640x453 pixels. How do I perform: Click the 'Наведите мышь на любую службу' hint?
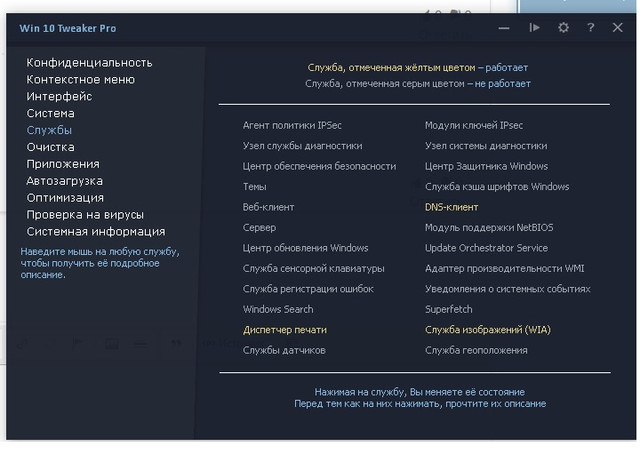coord(100,263)
